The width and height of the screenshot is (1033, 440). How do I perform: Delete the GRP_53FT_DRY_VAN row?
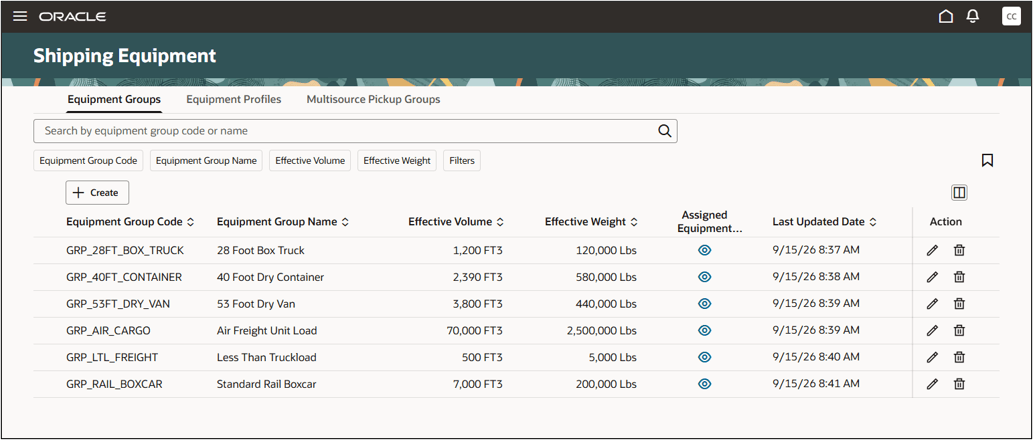pyautogui.click(x=959, y=304)
